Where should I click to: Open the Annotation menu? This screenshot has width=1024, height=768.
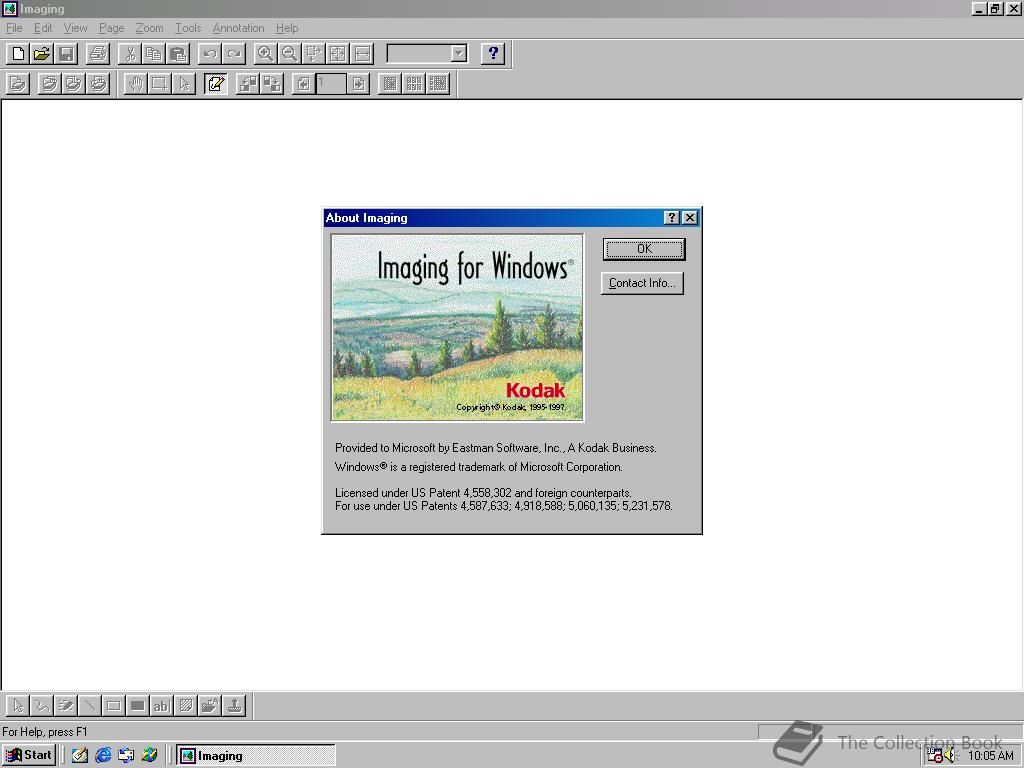[x=238, y=28]
